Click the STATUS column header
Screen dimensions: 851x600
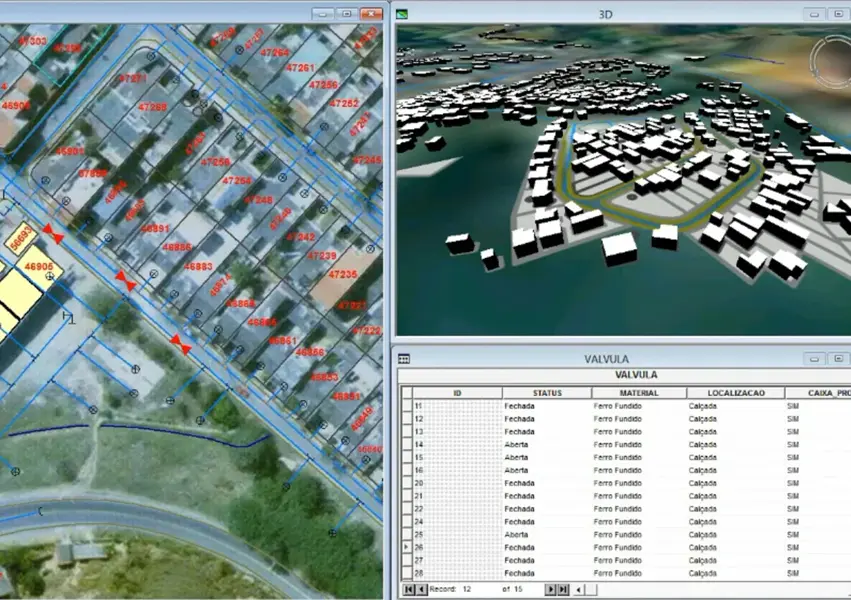tap(547, 393)
